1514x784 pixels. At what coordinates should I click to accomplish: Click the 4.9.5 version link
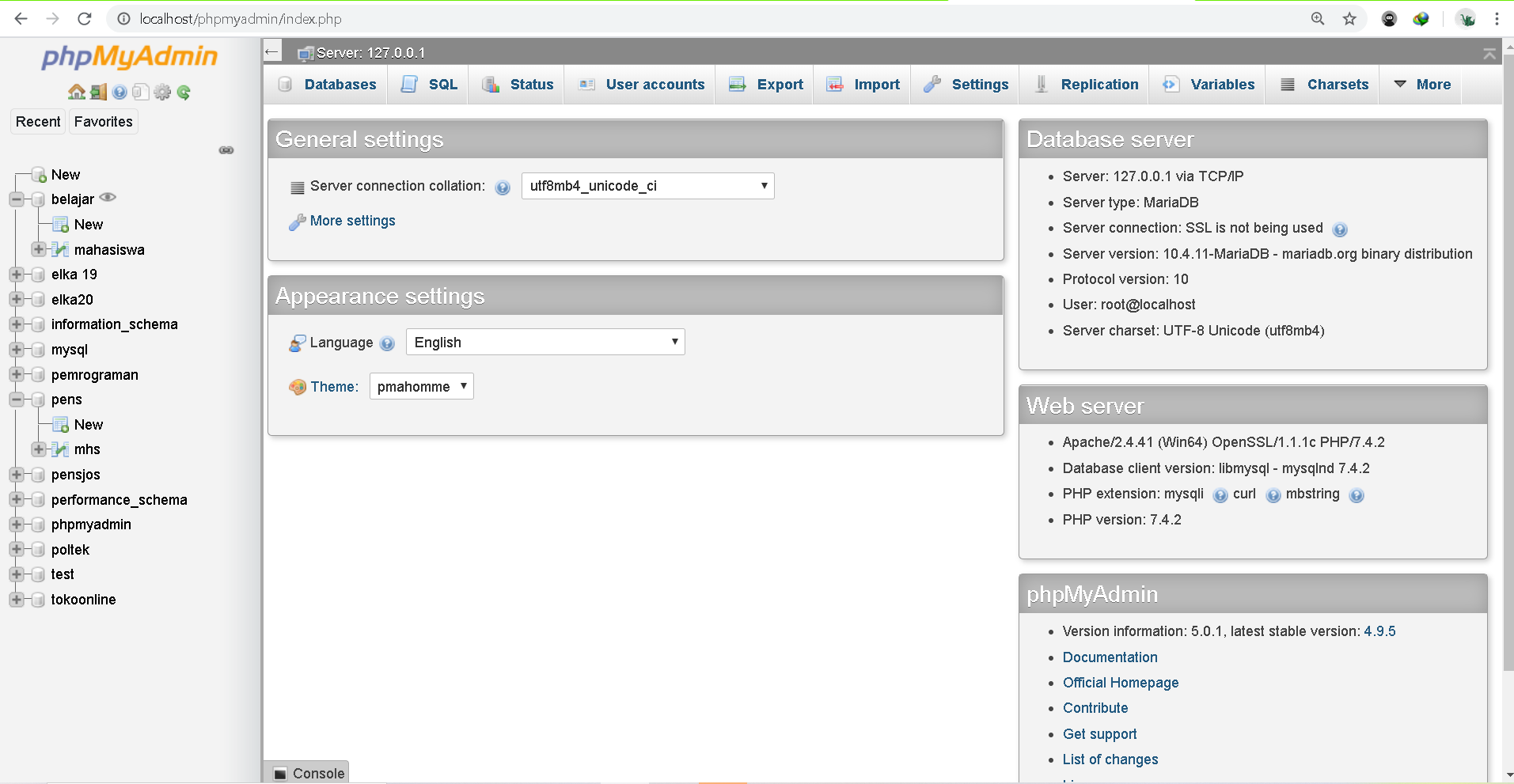(x=1379, y=631)
